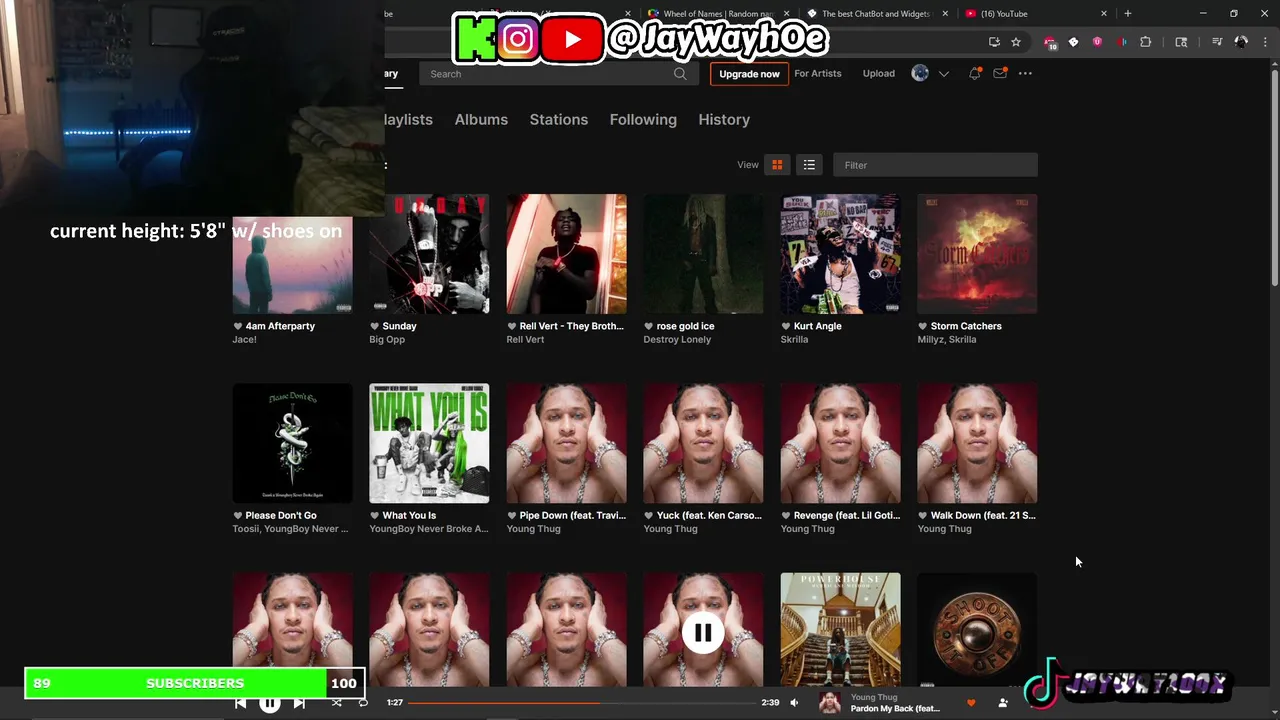Image resolution: width=1280 pixels, height=720 pixels.
Task: Focus the Filter input field
Action: 935,165
